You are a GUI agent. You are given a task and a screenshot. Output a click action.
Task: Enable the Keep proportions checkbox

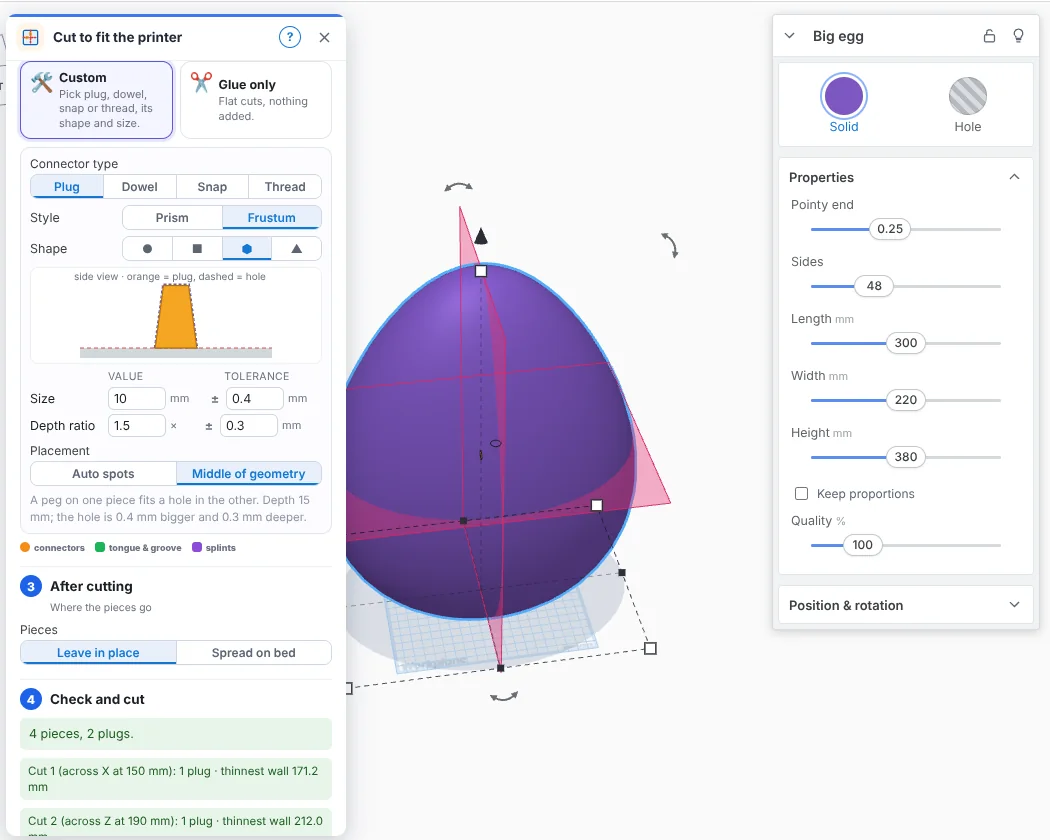802,494
